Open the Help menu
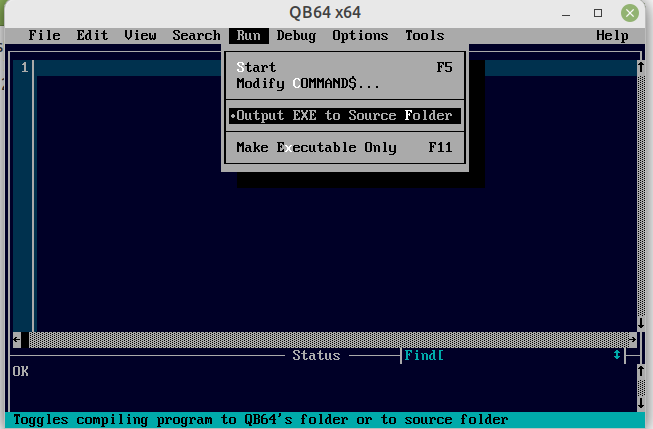The image size is (653, 429). tap(612, 36)
